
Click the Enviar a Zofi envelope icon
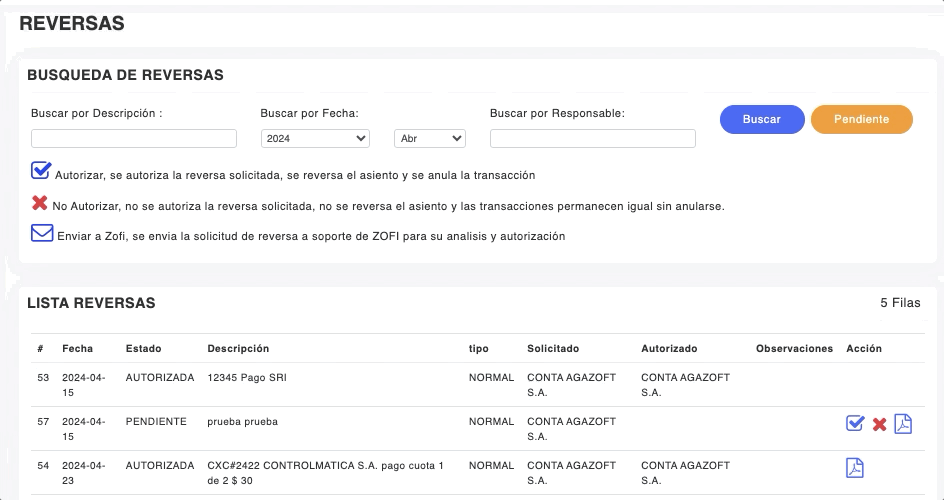point(42,233)
